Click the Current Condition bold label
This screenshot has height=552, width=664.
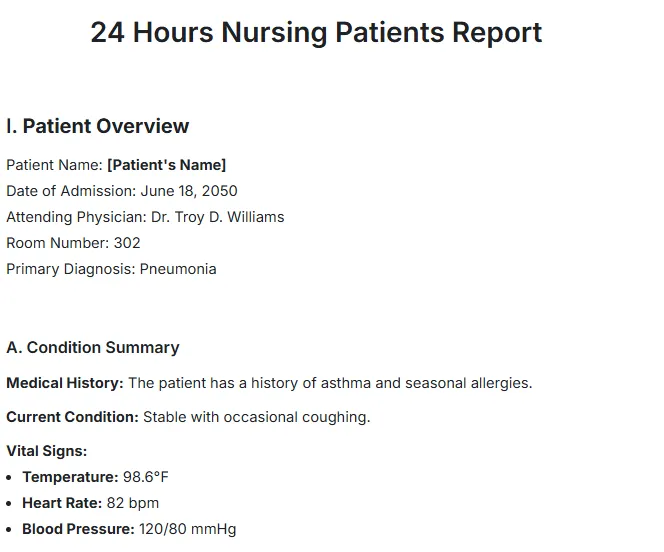click(72, 417)
